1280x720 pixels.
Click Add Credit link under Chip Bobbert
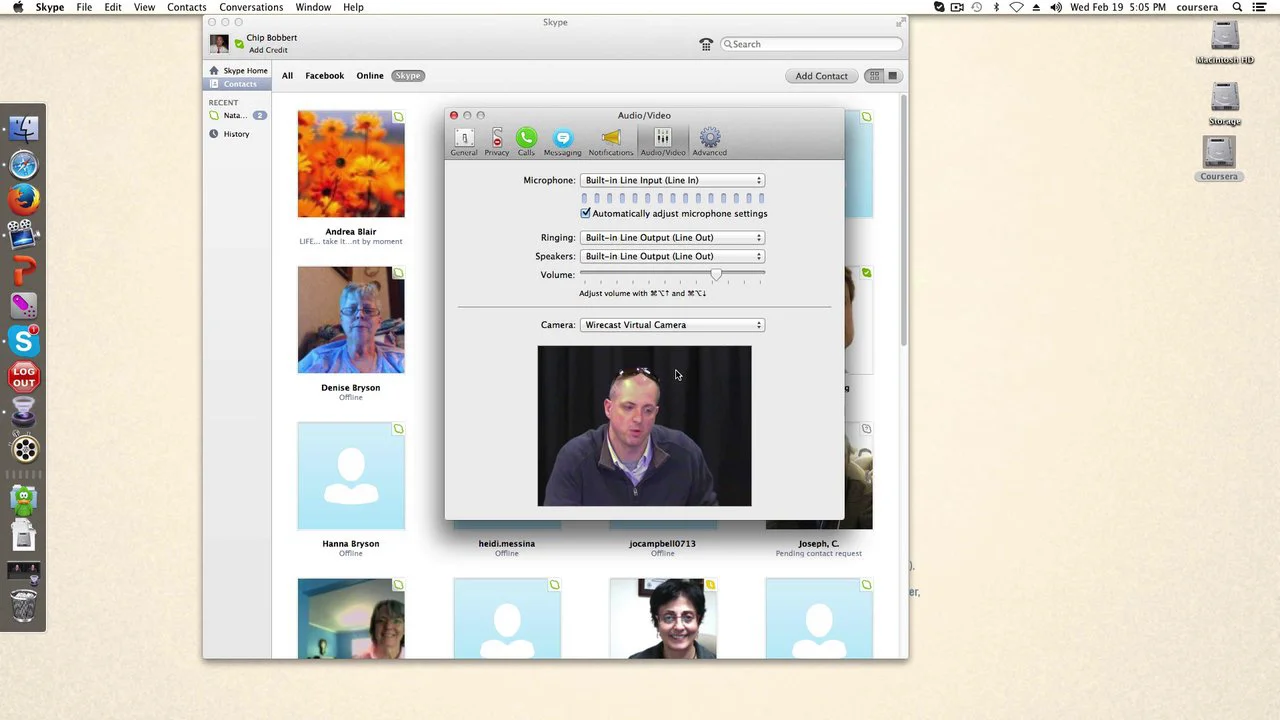(x=268, y=50)
